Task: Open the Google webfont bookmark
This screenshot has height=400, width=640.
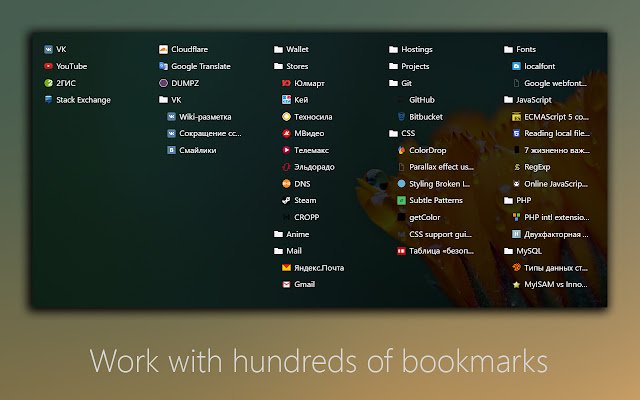Action: (x=549, y=83)
